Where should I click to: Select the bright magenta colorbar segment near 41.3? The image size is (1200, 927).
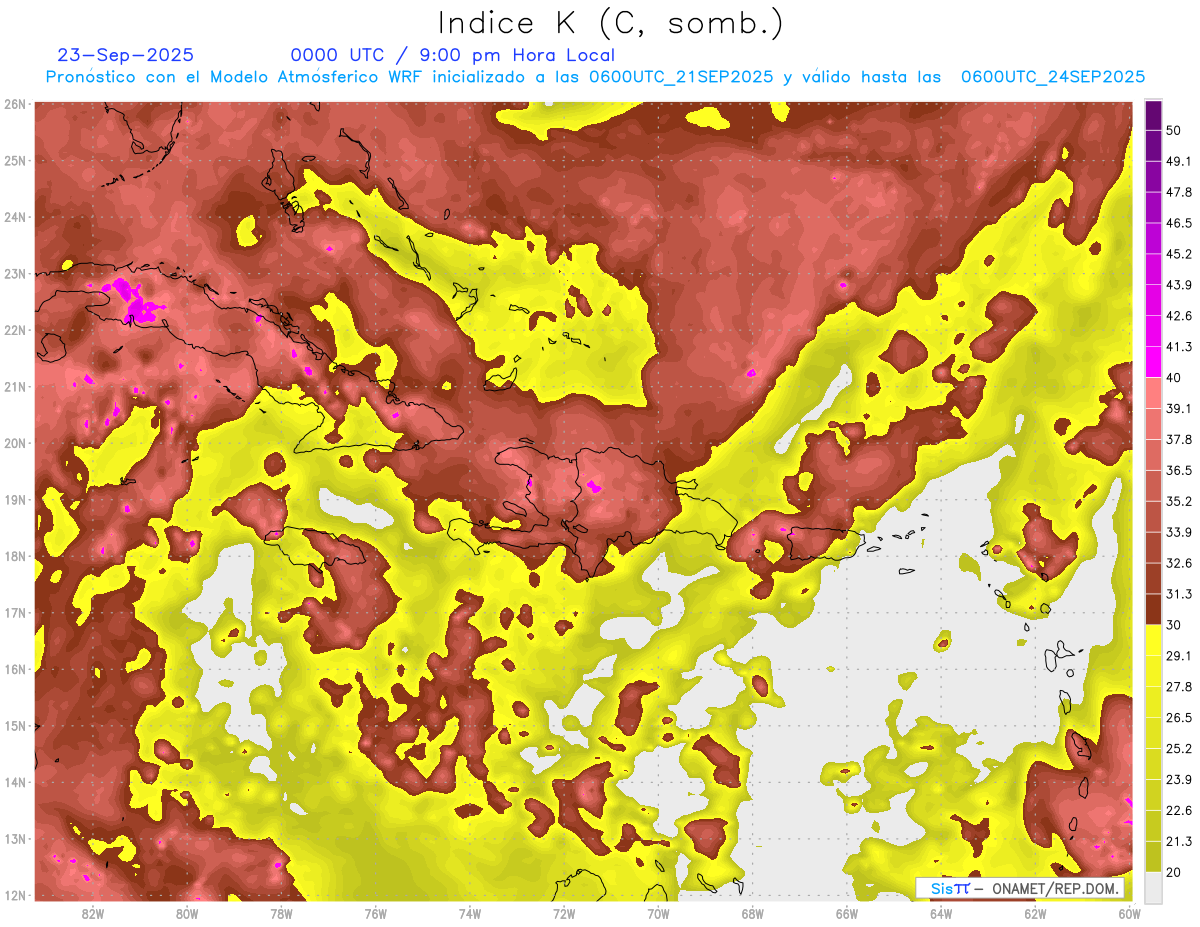[x=1153, y=347]
